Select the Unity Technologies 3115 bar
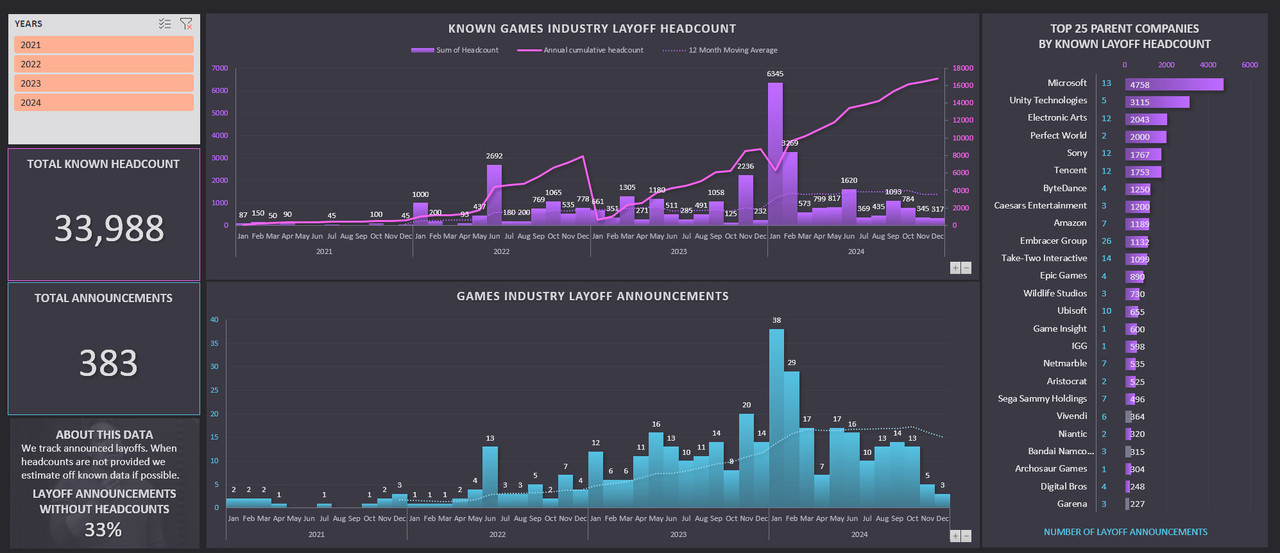1280x553 pixels. (1157, 101)
